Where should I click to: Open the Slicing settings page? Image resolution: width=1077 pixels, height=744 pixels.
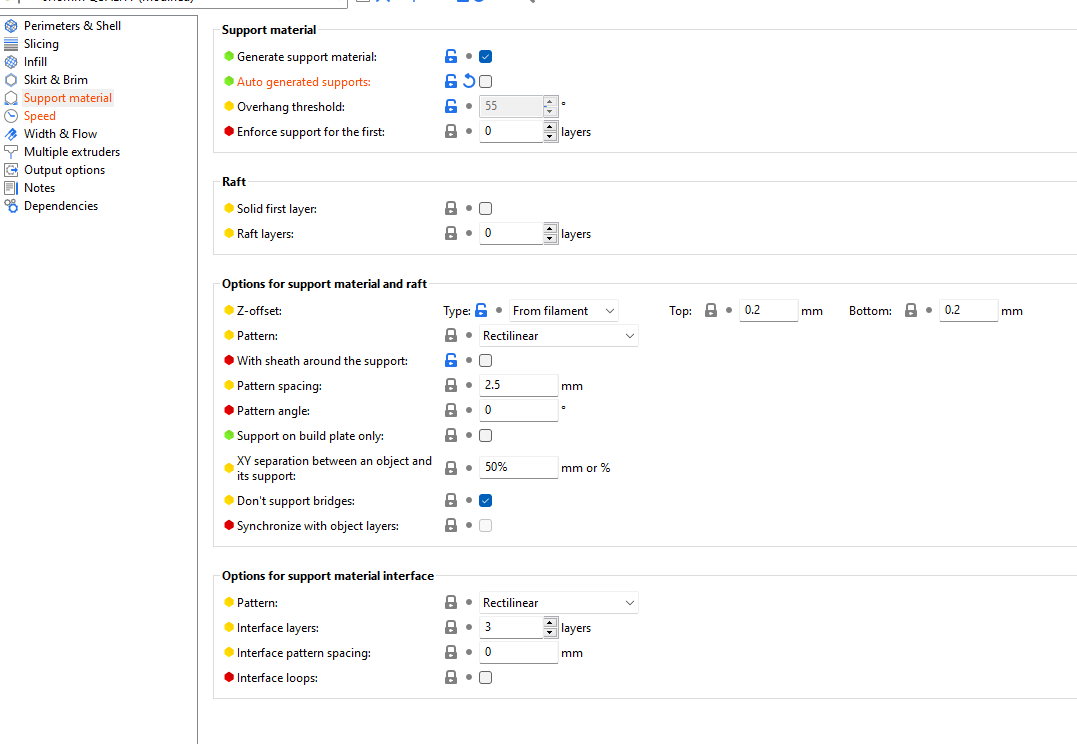[x=41, y=44]
